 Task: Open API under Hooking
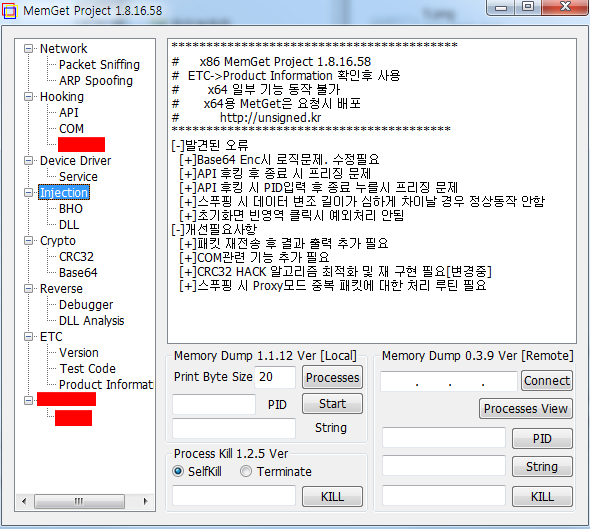click(x=68, y=112)
